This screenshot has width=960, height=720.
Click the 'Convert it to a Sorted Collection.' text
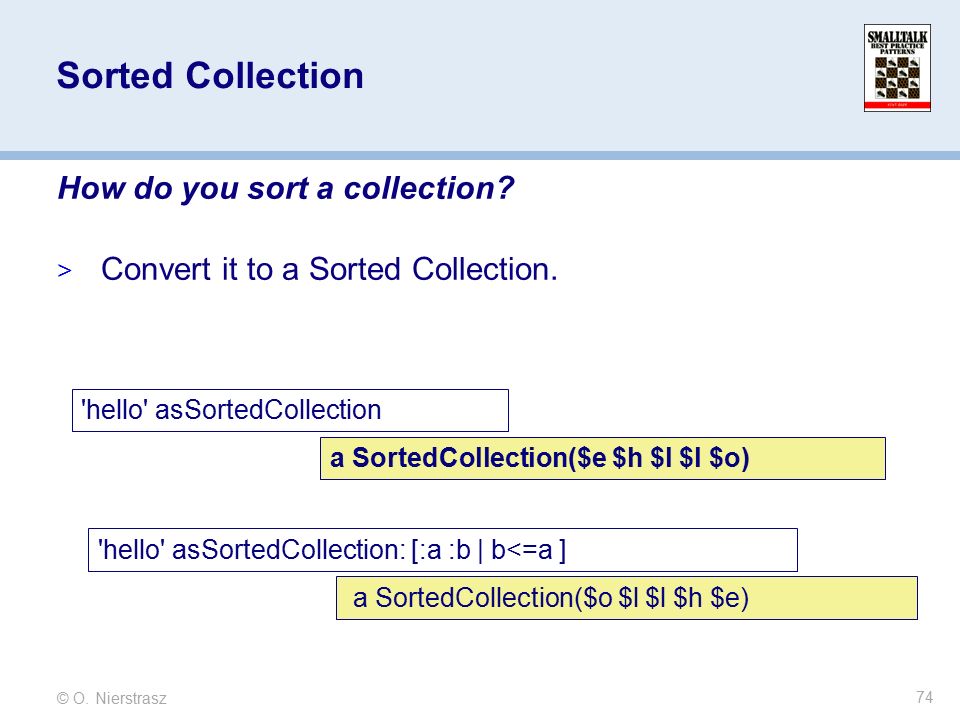coord(329,269)
